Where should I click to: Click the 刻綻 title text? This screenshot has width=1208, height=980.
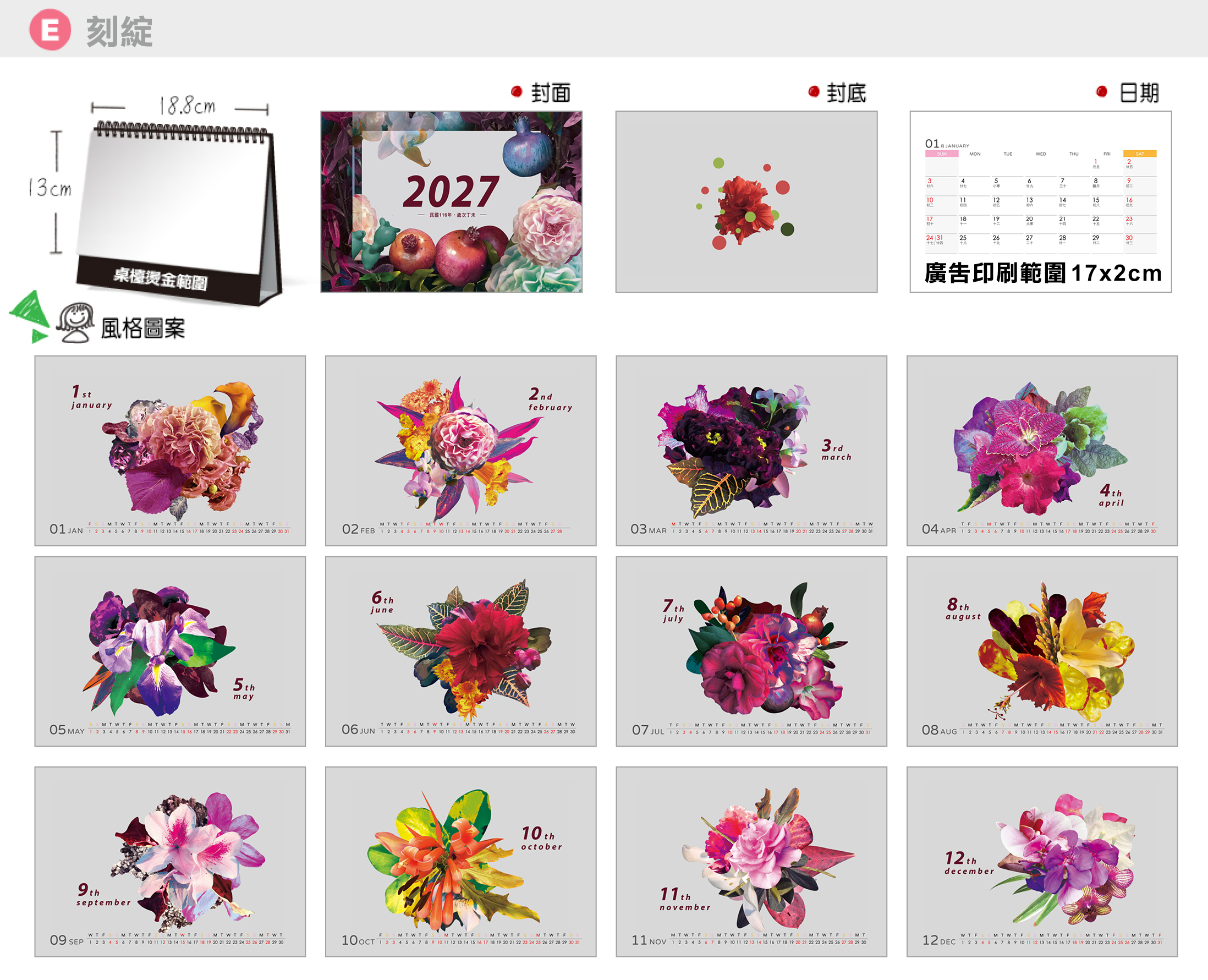click(119, 31)
